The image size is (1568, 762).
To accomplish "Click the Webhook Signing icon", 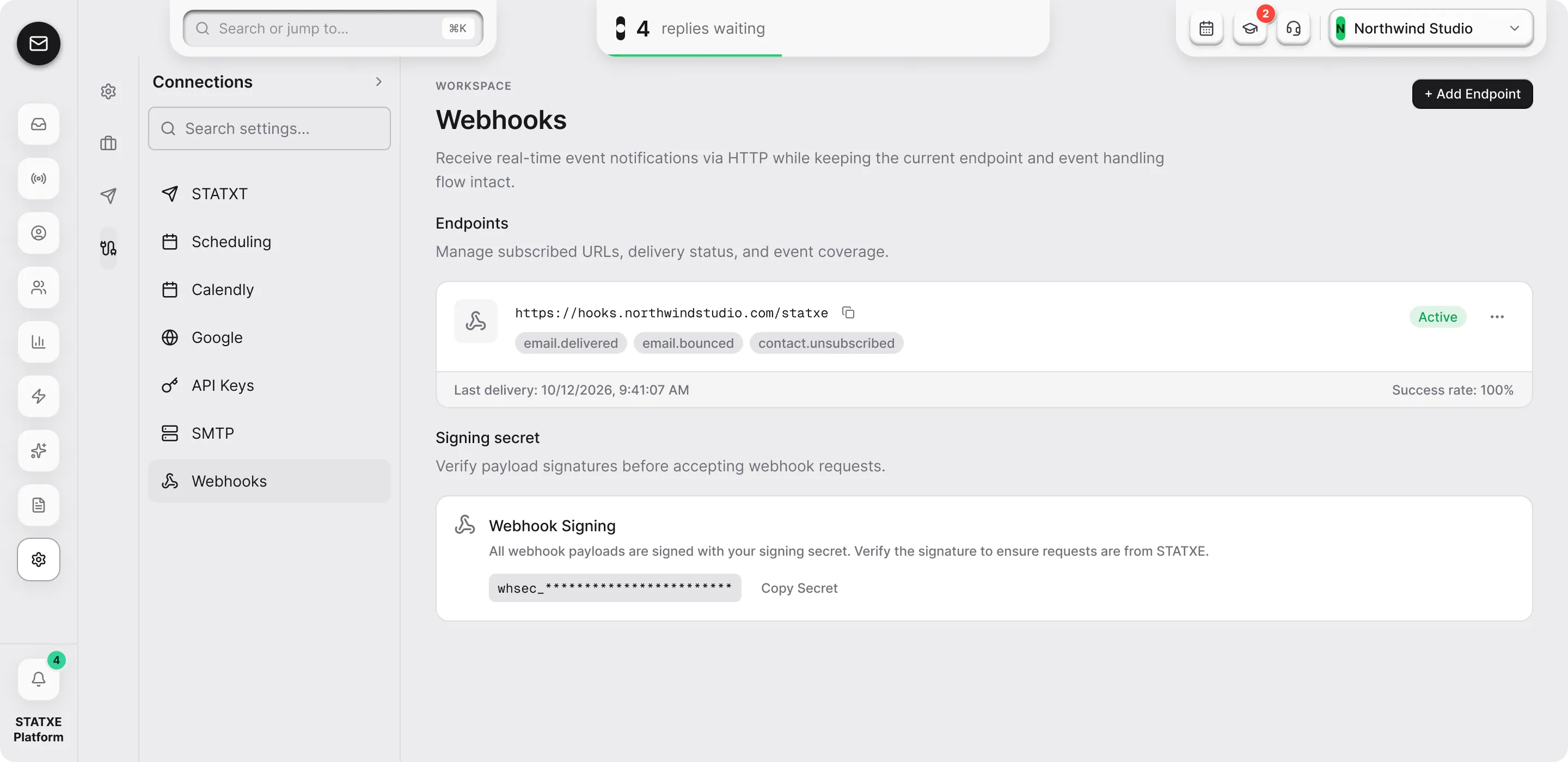I will point(465,525).
